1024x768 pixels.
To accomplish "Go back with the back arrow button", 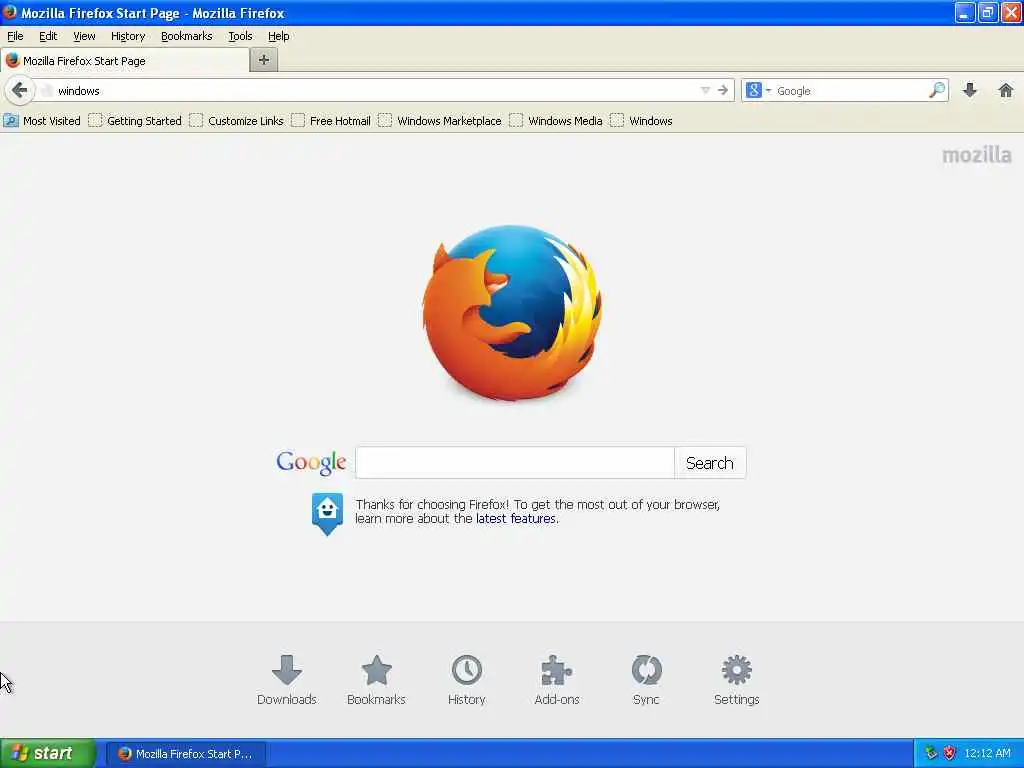I will (20, 90).
